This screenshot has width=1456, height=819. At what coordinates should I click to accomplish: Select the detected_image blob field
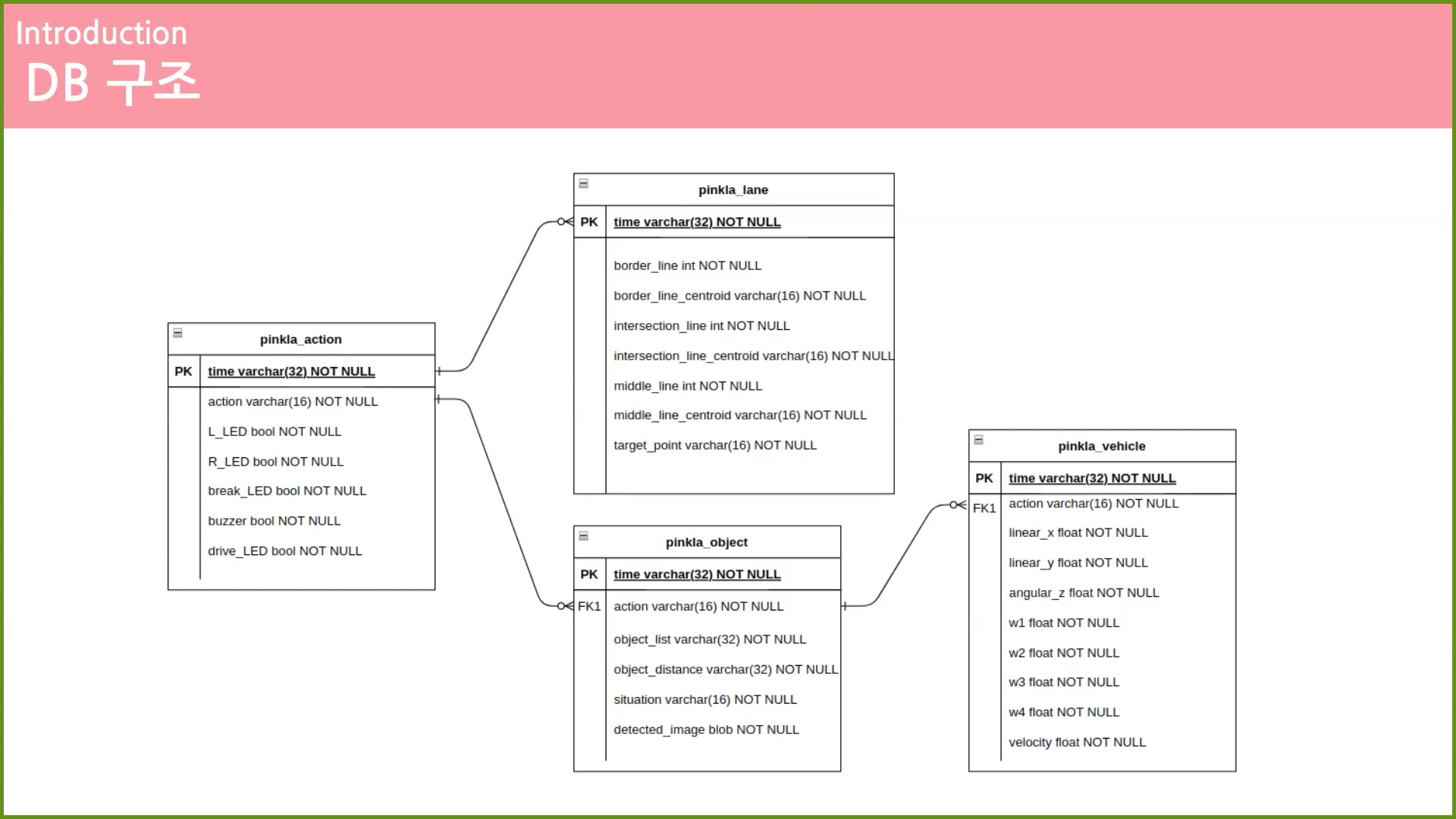705,730
